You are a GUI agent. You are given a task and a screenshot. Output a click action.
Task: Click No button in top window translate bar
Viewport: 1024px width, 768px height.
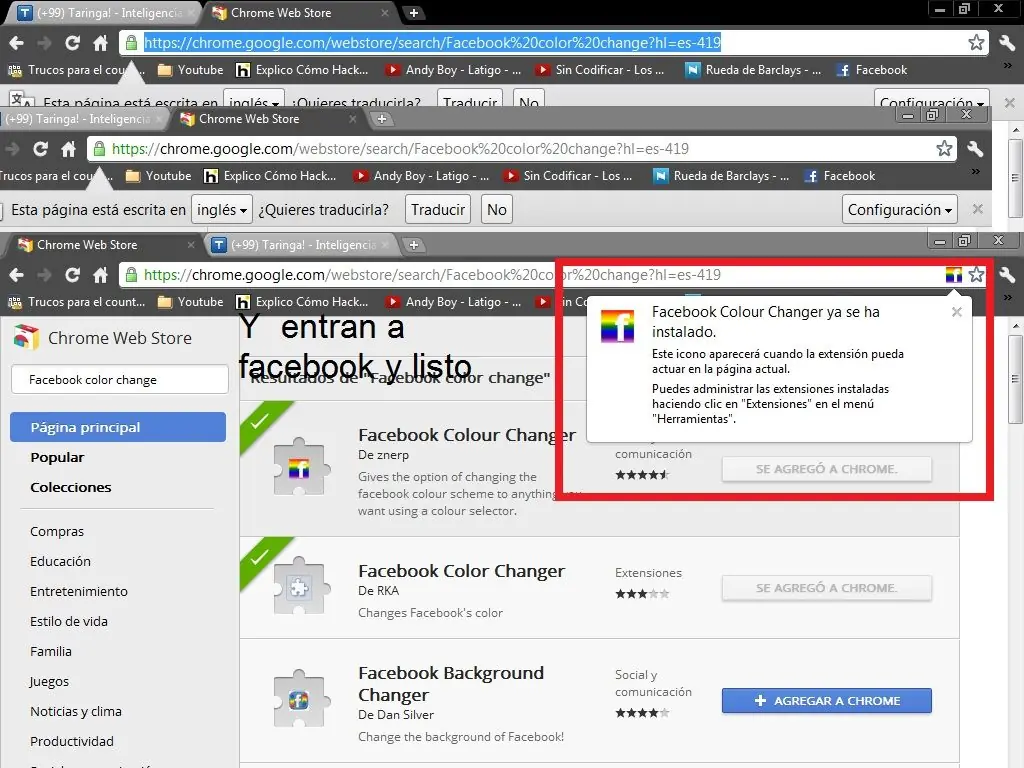pyautogui.click(x=528, y=101)
